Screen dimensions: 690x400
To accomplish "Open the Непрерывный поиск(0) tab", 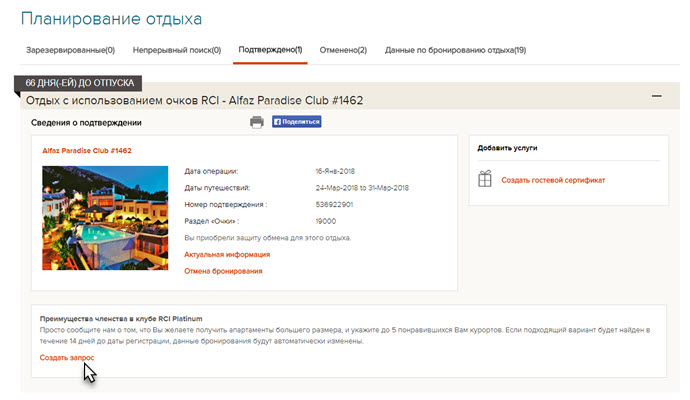I will tap(177, 50).
